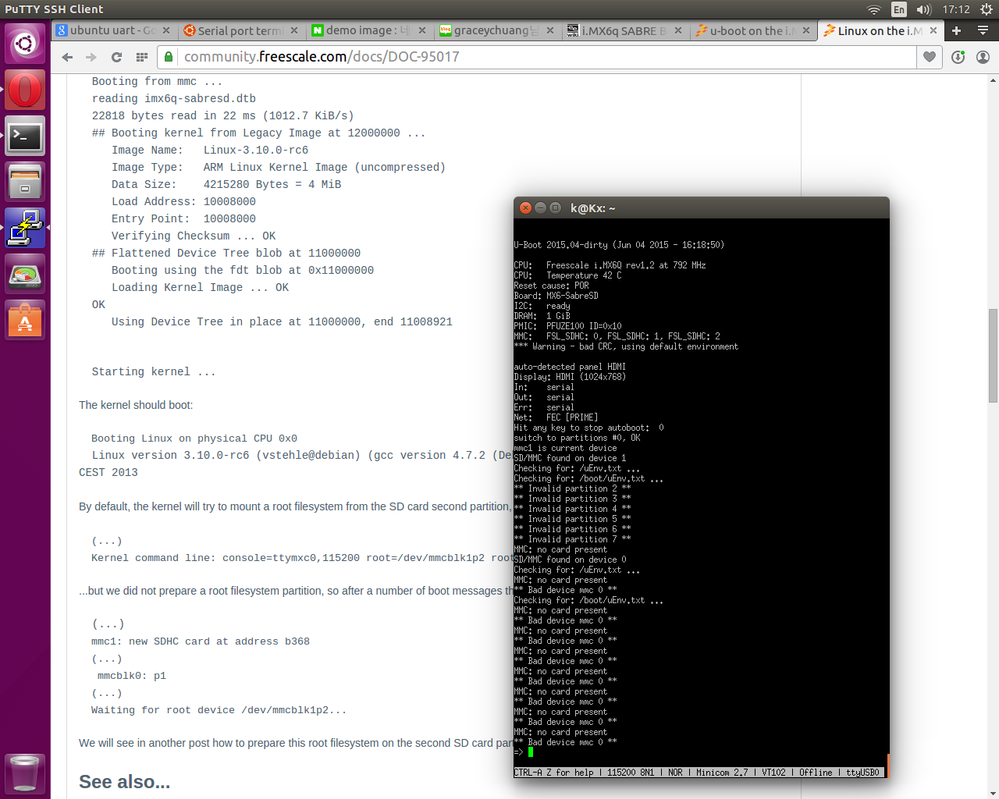This screenshot has width=999, height=799.
Task: Close the 'ubuntu uart' tab
Action: [x=166, y=31]
